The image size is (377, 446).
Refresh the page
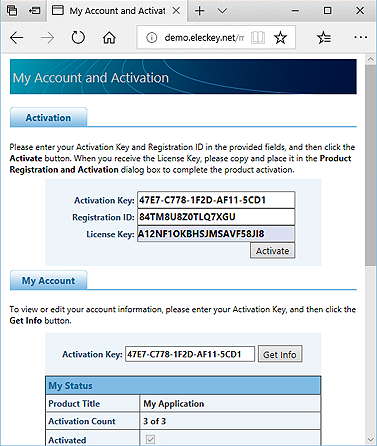78,38
